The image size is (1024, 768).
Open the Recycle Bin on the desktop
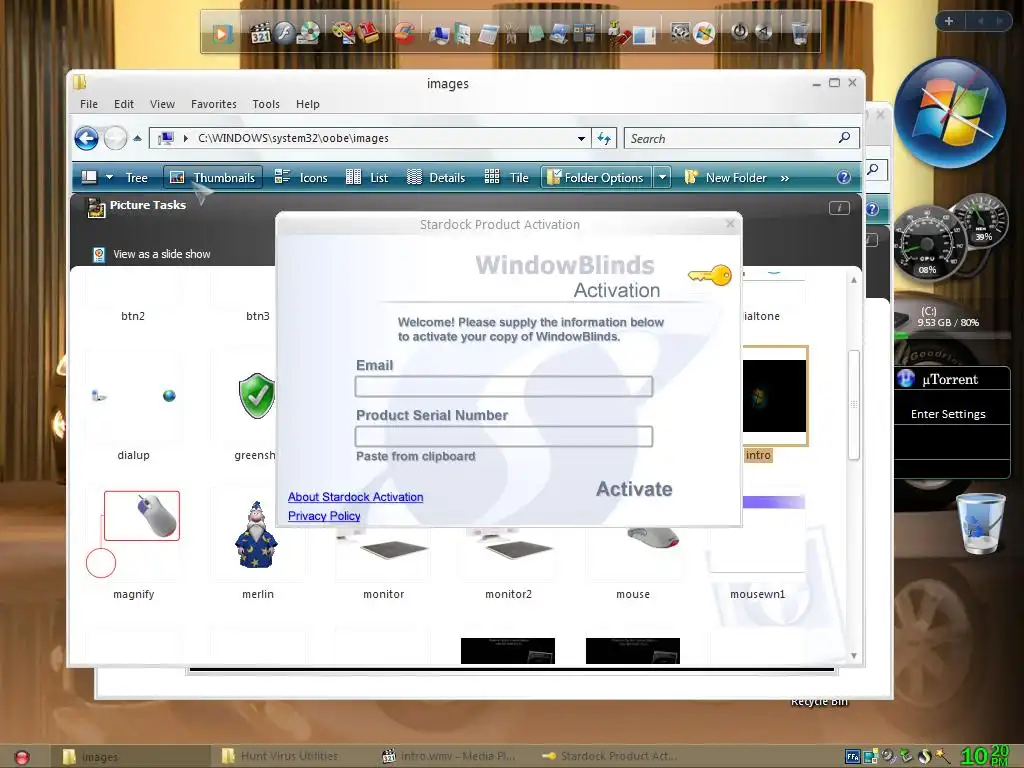coord(980,524)
